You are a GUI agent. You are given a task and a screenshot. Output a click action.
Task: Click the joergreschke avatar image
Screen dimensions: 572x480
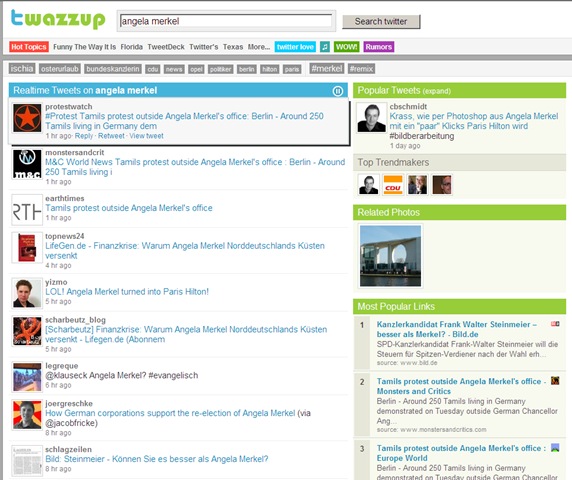[x=27, y=415]
